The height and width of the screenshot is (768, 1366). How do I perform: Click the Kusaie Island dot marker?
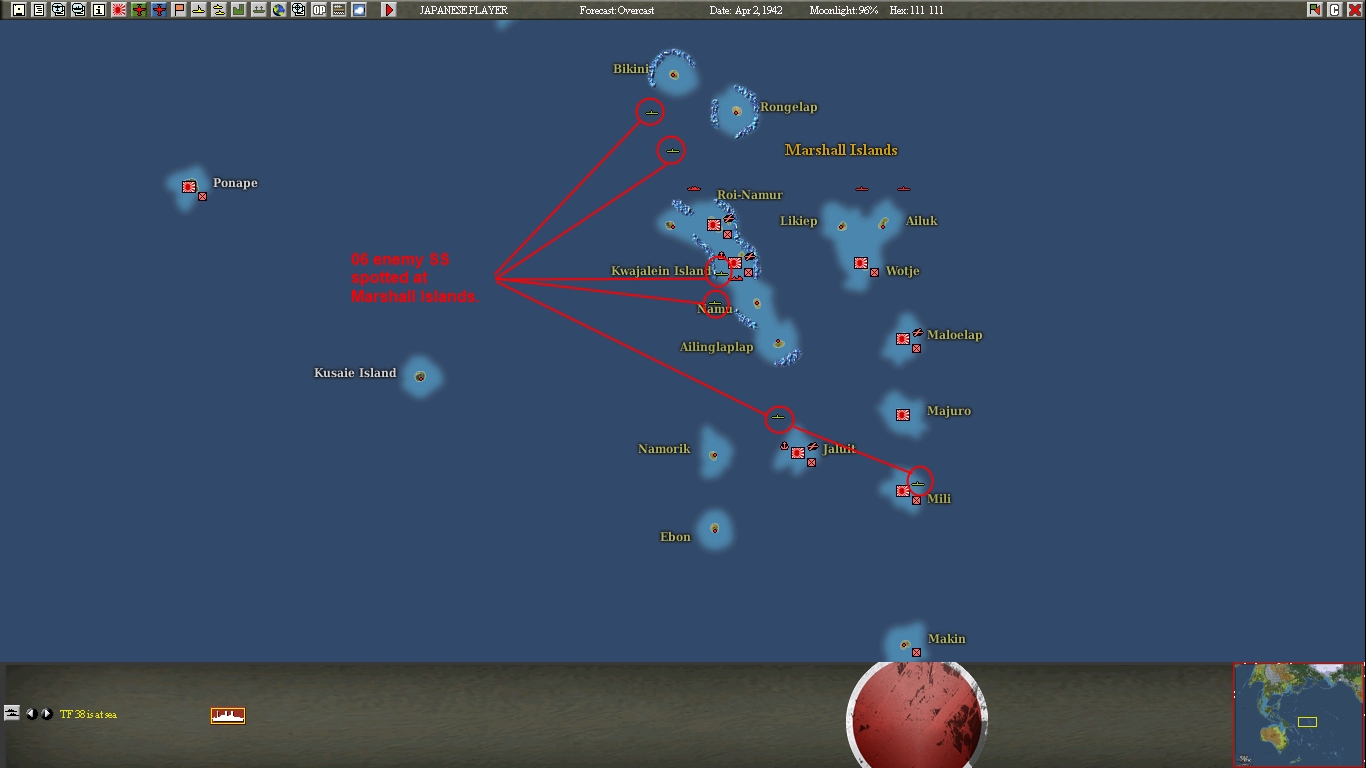click(420, 377)
